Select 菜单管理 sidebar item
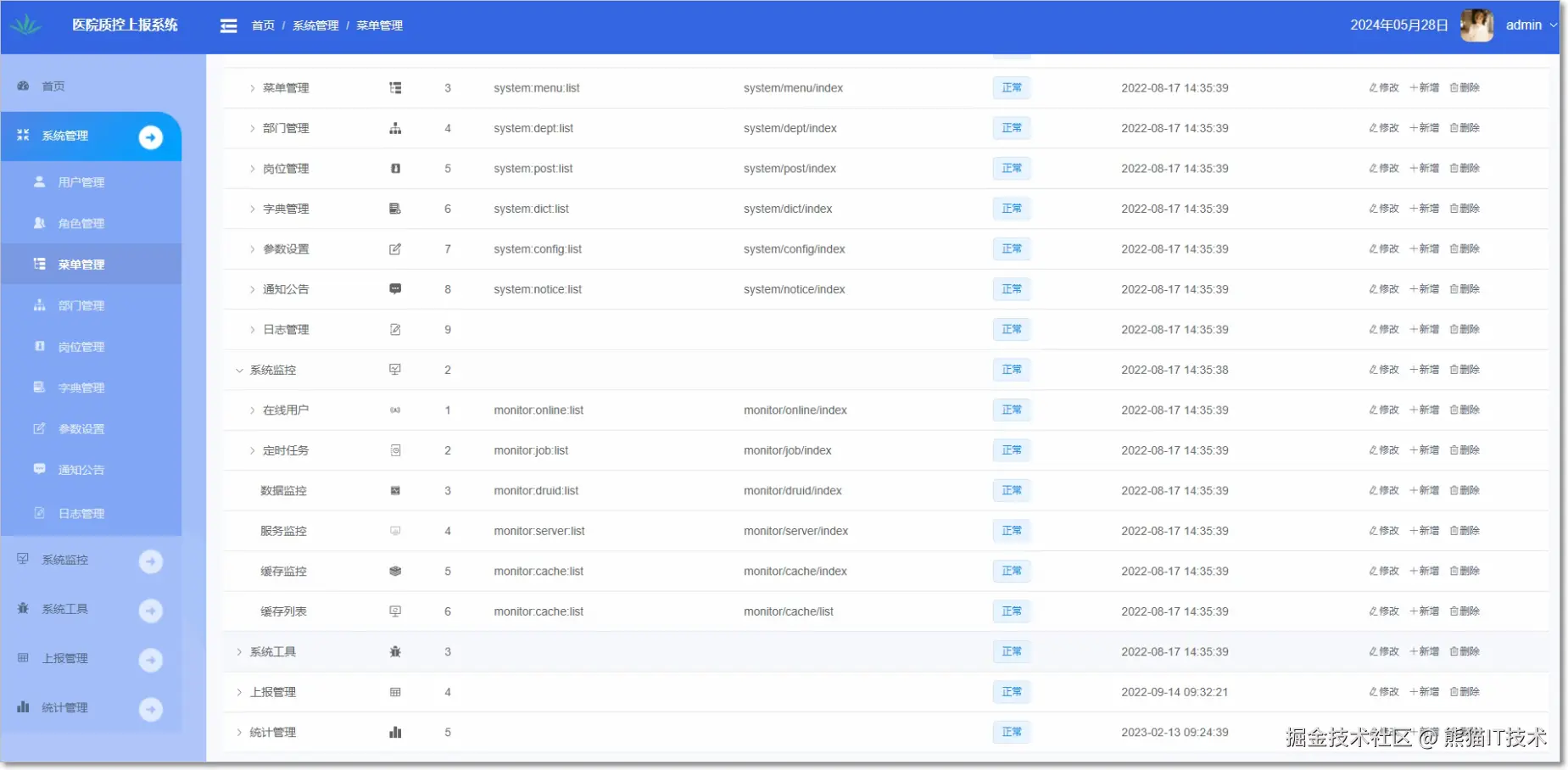Screen dimensions: 1568x770 click(x=91, y=264)
